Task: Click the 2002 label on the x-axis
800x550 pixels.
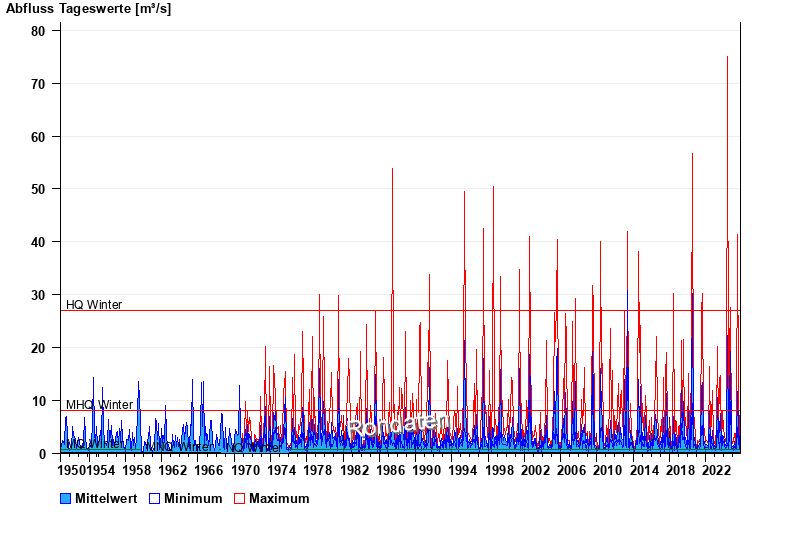Action: 535,470
